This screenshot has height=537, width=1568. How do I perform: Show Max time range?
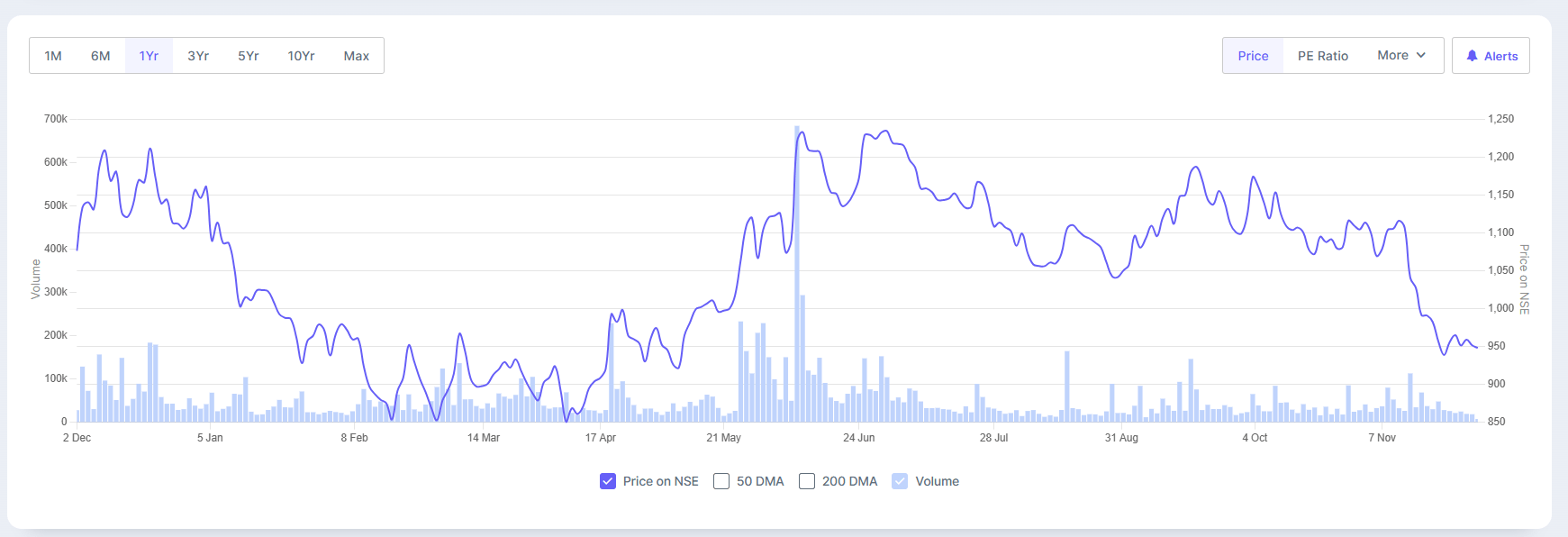coord(356,56)
